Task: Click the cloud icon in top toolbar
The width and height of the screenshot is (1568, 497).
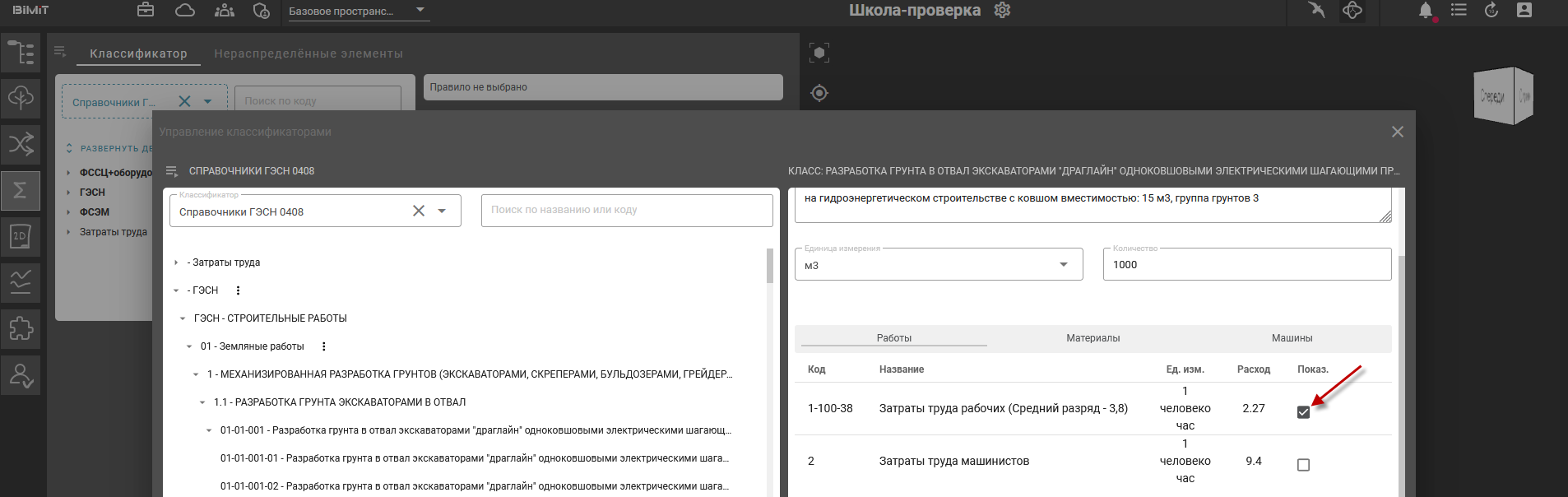Action: pos(185,10)
